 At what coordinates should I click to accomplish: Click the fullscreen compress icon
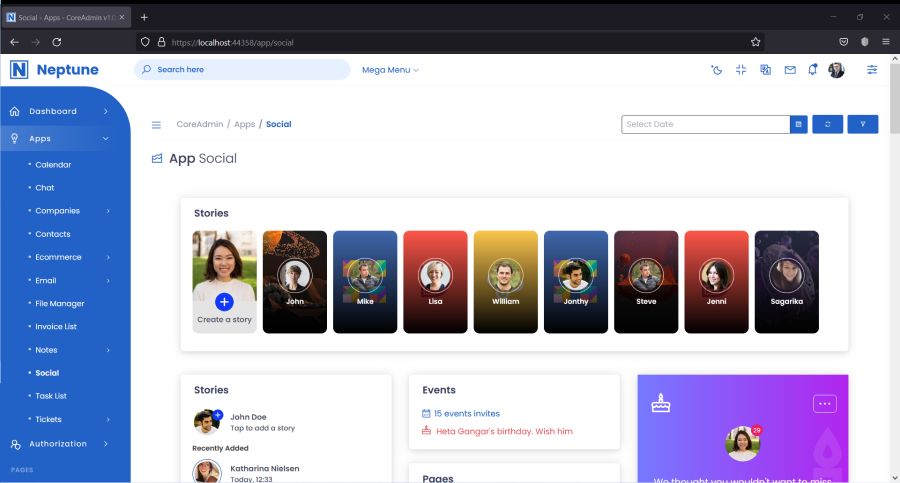(x=741, y=70)
